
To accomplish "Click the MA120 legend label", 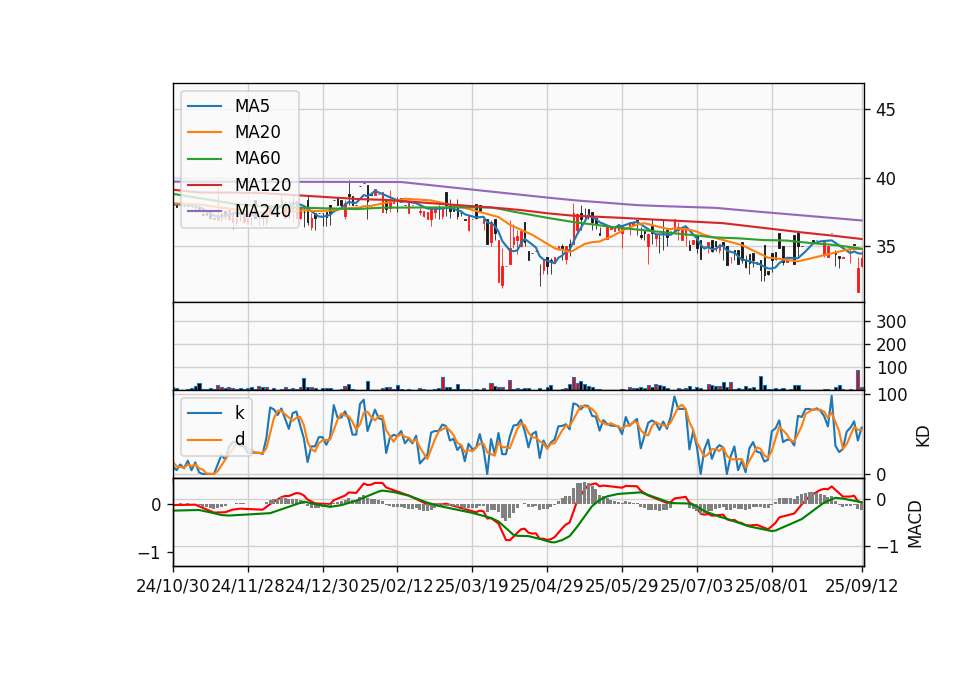I will (x=263, y=184).
